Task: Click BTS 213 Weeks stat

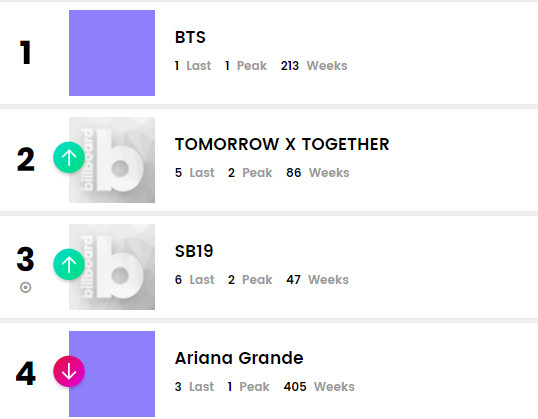Action: tap(314, 66)
